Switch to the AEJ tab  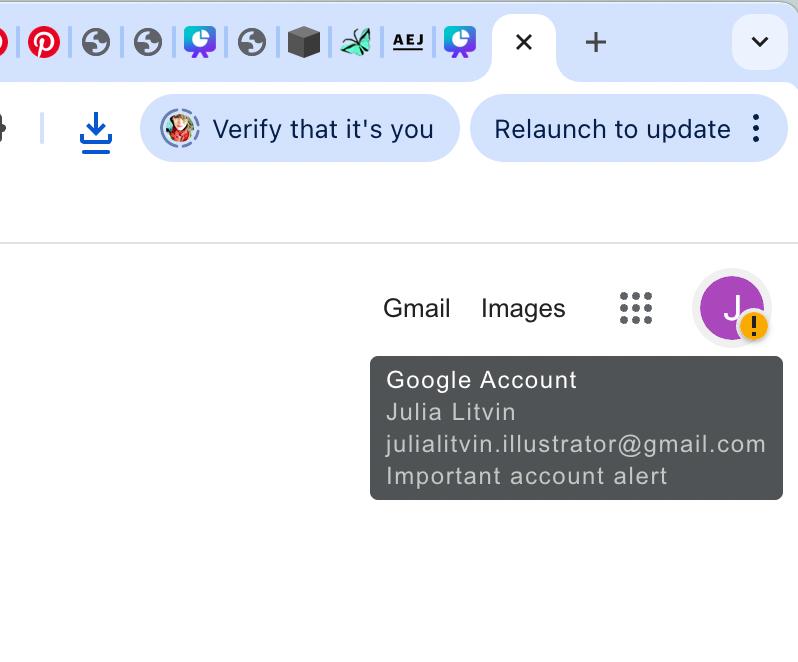coord(408,42)
